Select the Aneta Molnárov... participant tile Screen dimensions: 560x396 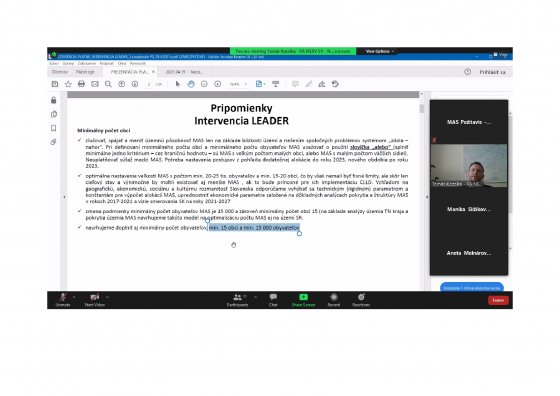click(x=469, y=253)
